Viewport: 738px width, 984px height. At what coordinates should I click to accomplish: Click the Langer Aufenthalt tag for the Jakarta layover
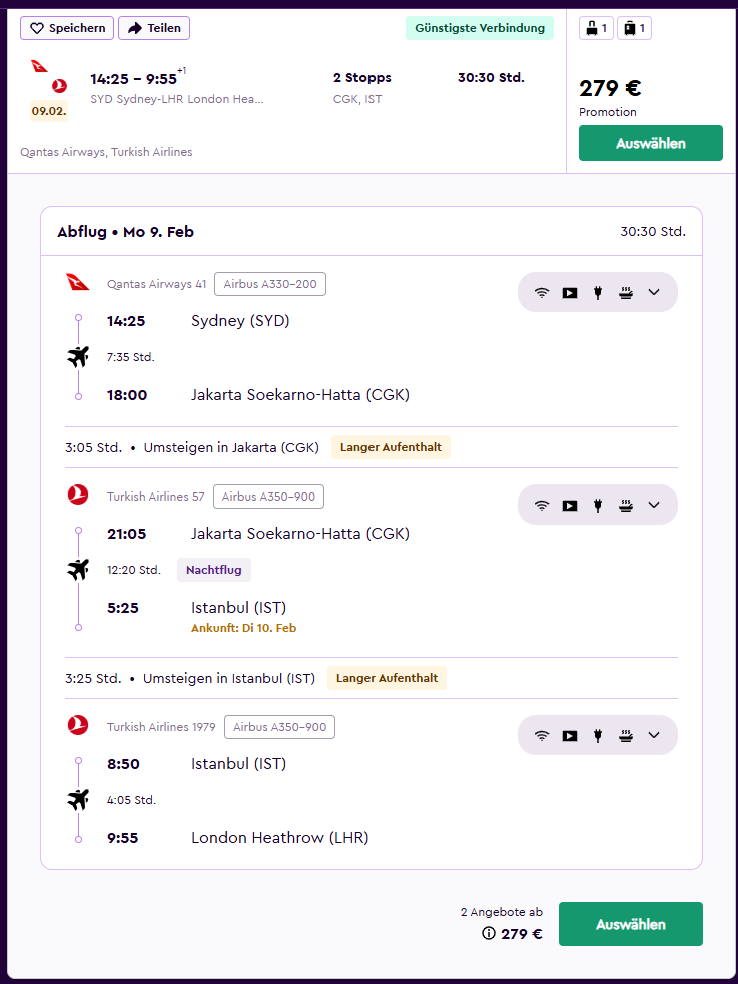point(391,447)
